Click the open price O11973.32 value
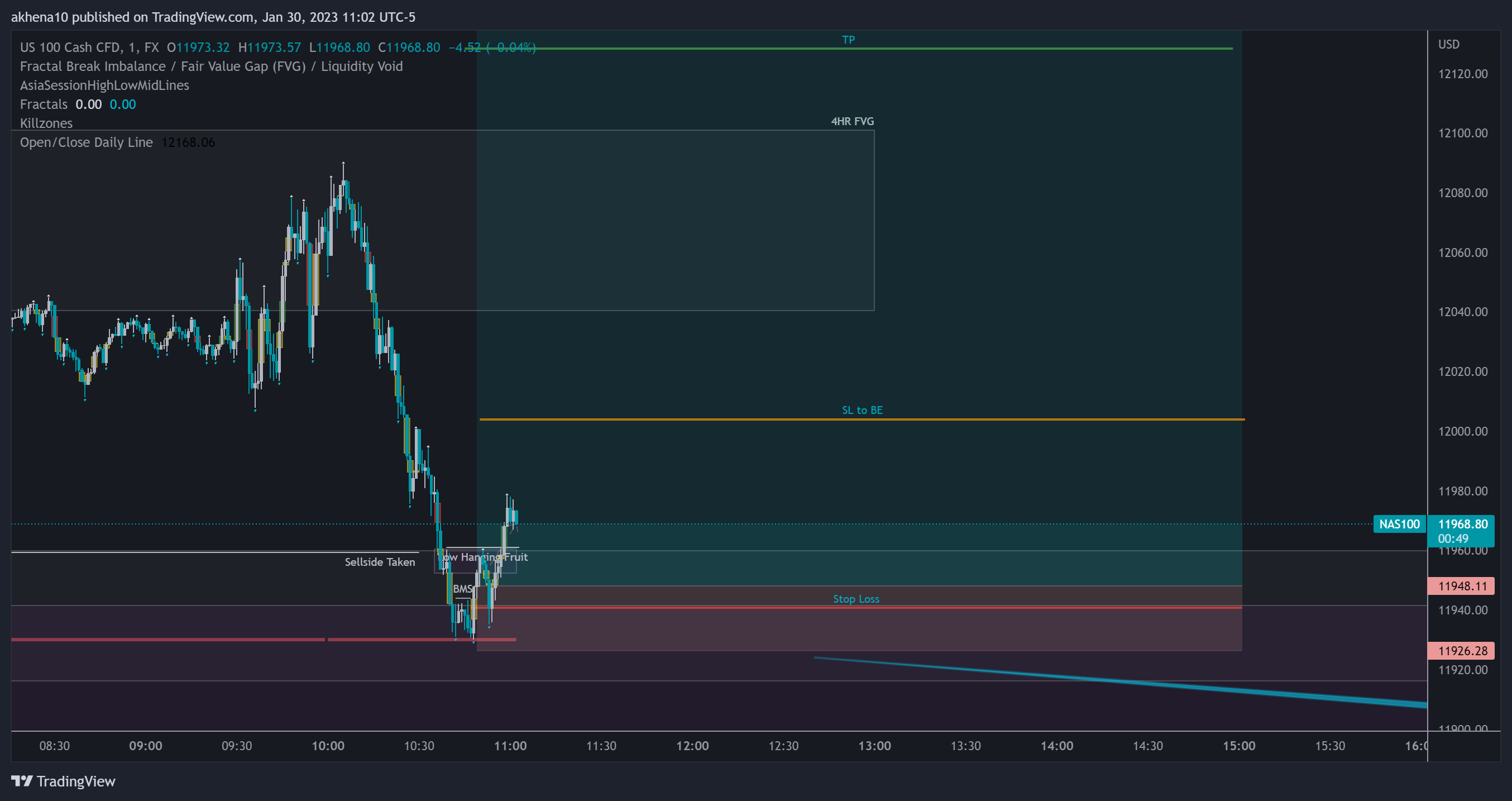1512x801 pixels. (x=198, y=47)
